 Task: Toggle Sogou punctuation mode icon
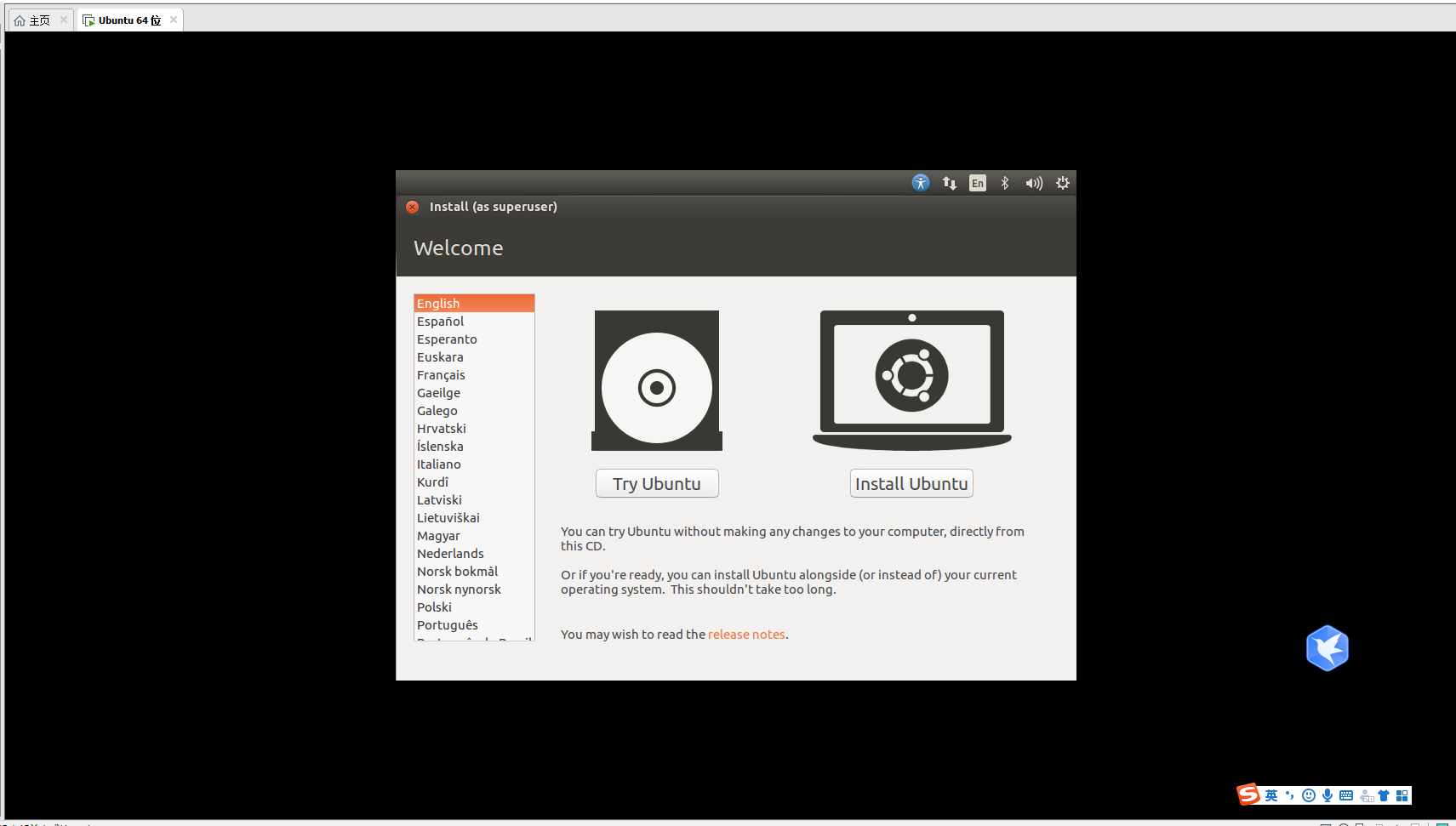[x=1290, y=795]
